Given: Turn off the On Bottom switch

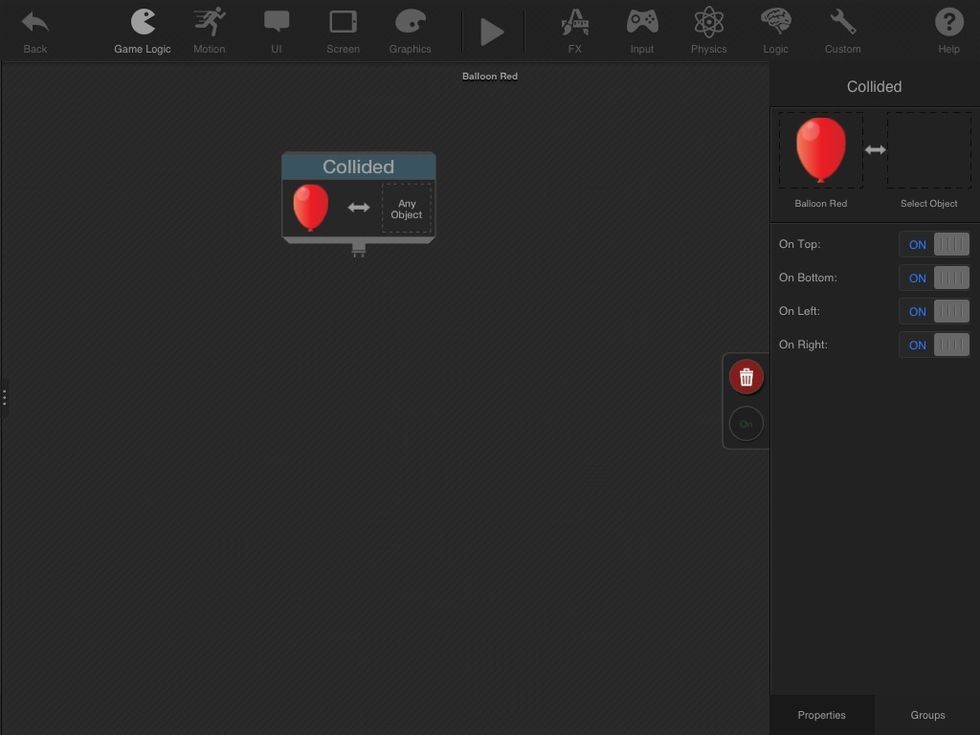Looking at the screenshot, I should click(x=934, y=277).
